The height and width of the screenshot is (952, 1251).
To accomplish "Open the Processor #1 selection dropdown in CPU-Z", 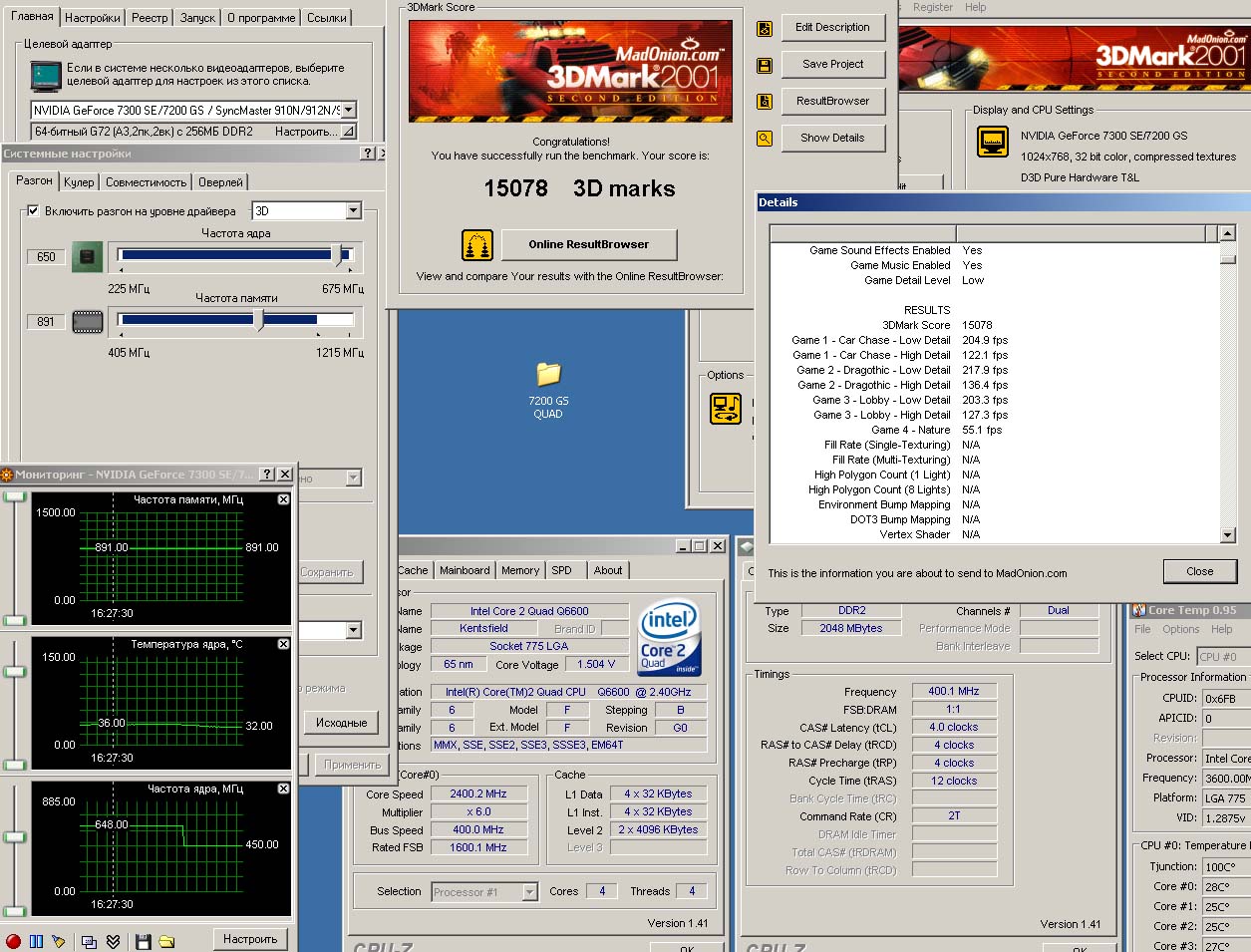I will click(529, 892).
